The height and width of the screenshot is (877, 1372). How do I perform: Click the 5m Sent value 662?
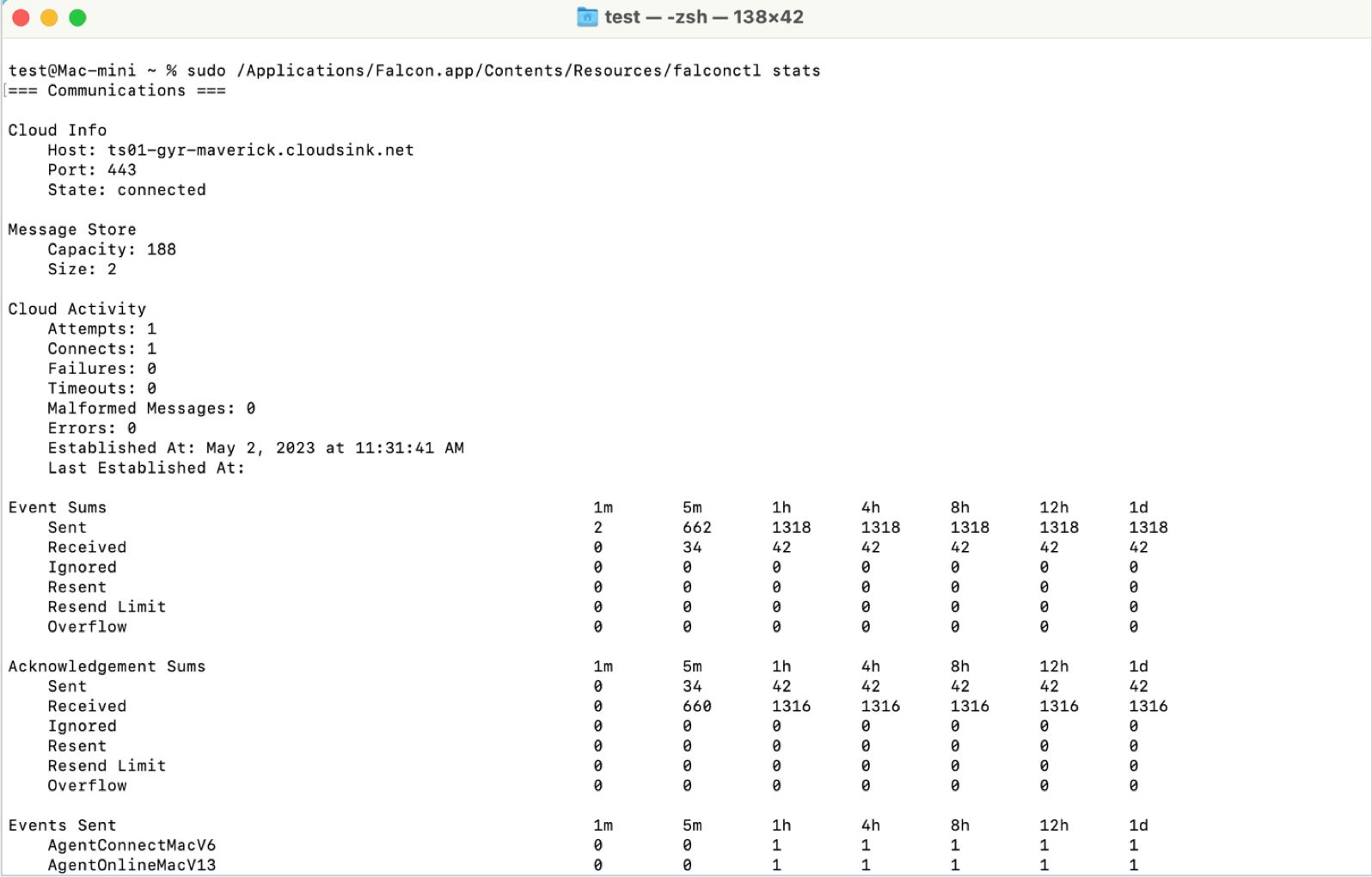click(x=697, y=527)
